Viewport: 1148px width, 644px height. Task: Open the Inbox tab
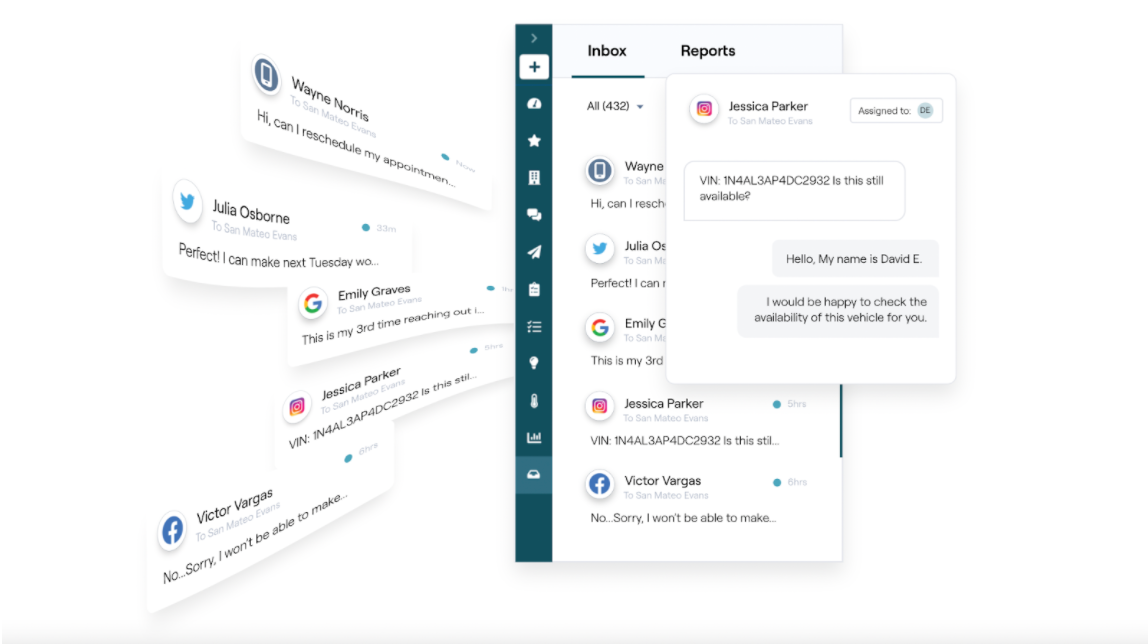607,50
